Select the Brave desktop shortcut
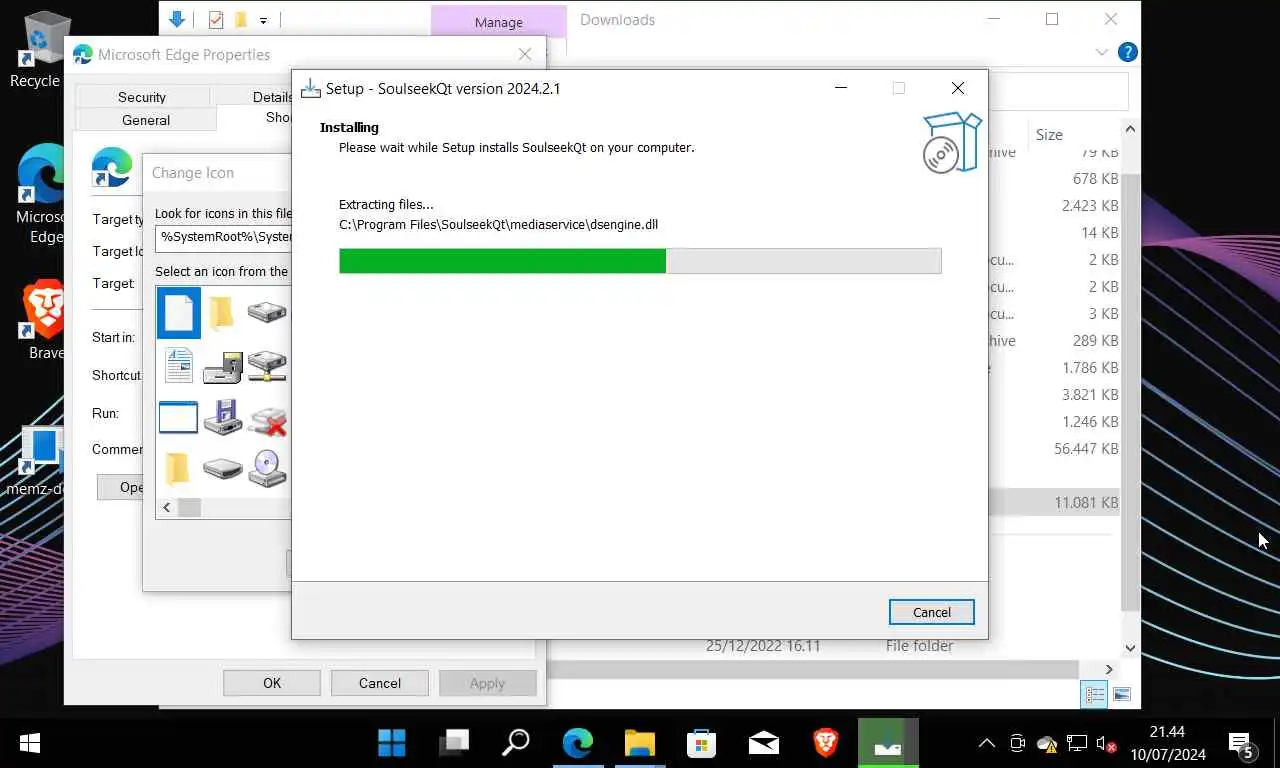 (45, 320)
